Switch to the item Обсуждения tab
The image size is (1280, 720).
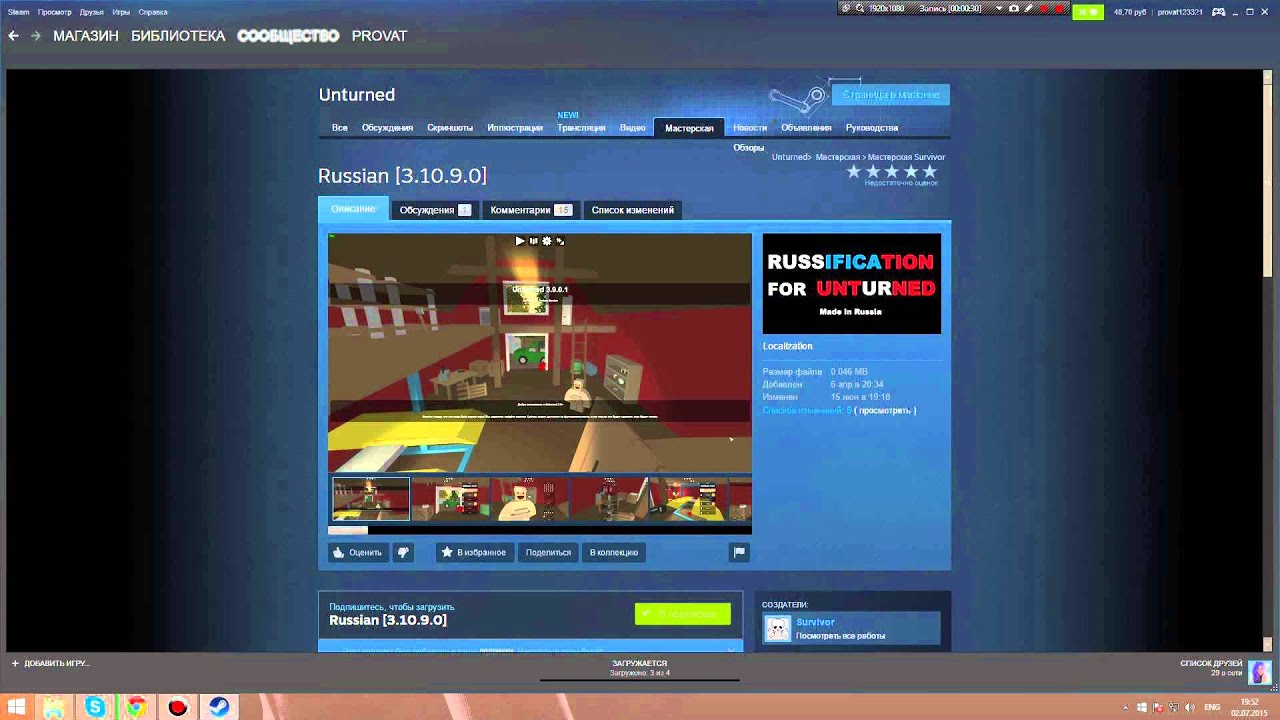pyautogui.click(x=435, y=210)
